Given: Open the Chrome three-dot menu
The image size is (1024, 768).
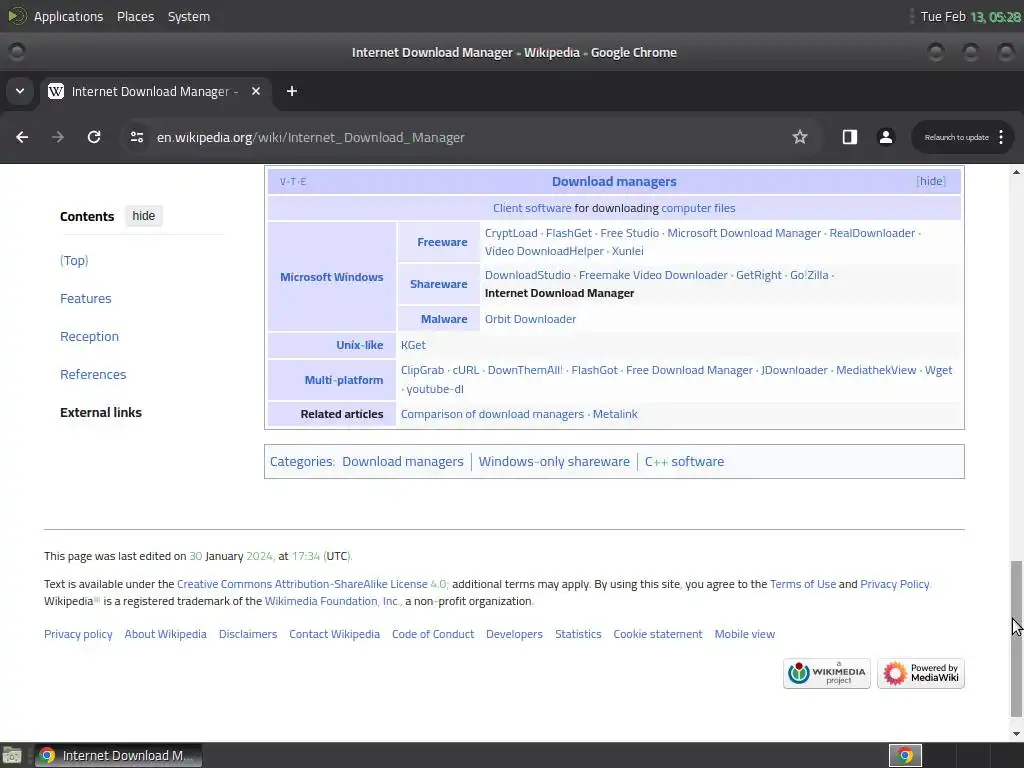Looking at the screenshot, I should tap(1000, 137).
